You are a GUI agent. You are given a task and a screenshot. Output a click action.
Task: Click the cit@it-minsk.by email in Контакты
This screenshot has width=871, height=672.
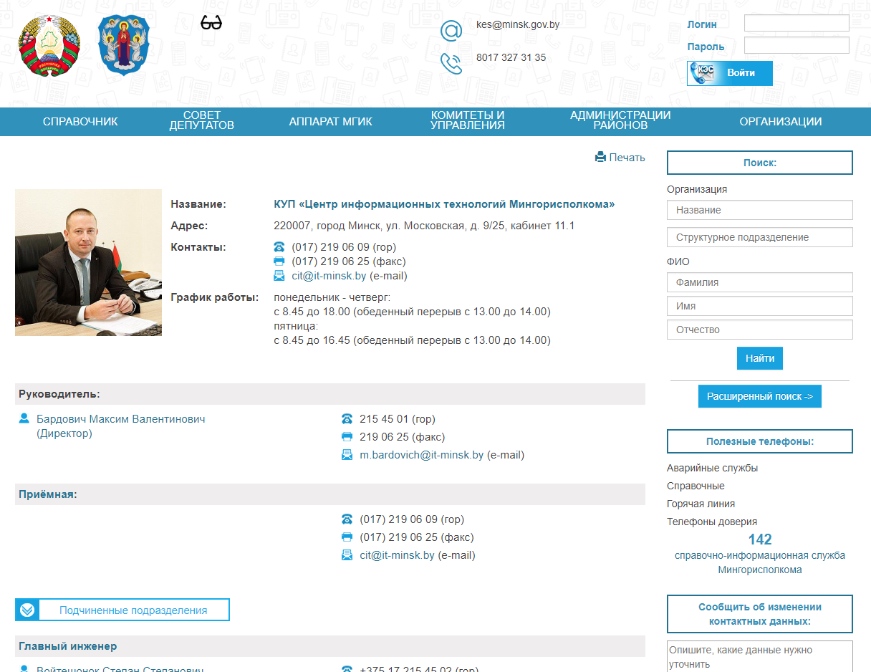coord(329,276)
